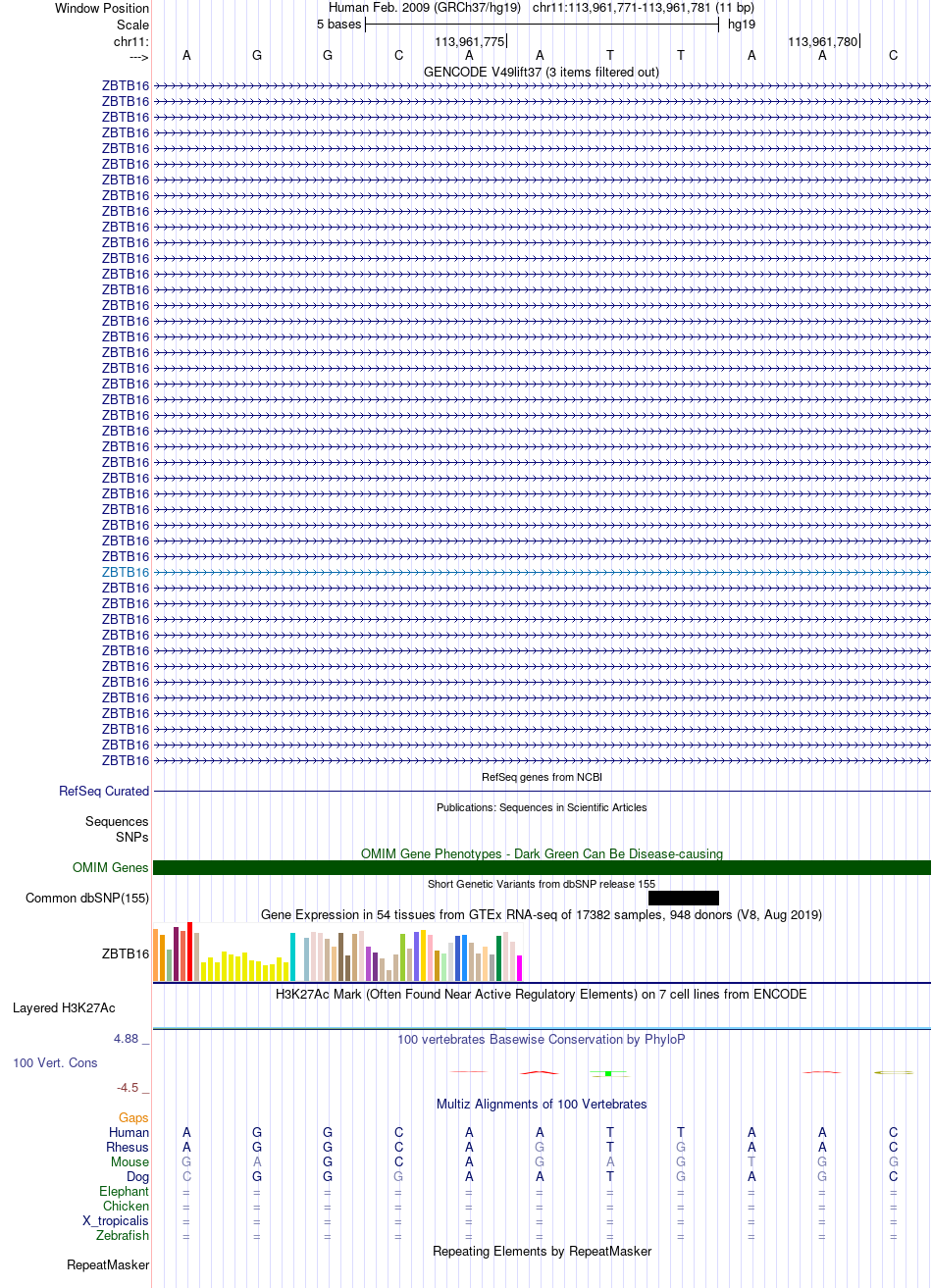Open the GENCODE V49lift37 track title
This screenshot has width=932, height=1288.
(542, 72)
